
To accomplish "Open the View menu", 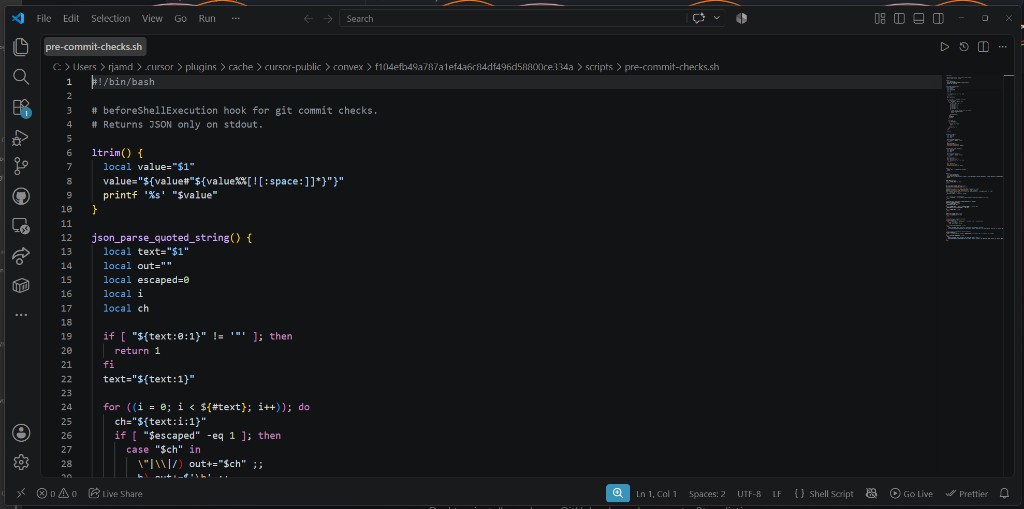I will 152,18.
